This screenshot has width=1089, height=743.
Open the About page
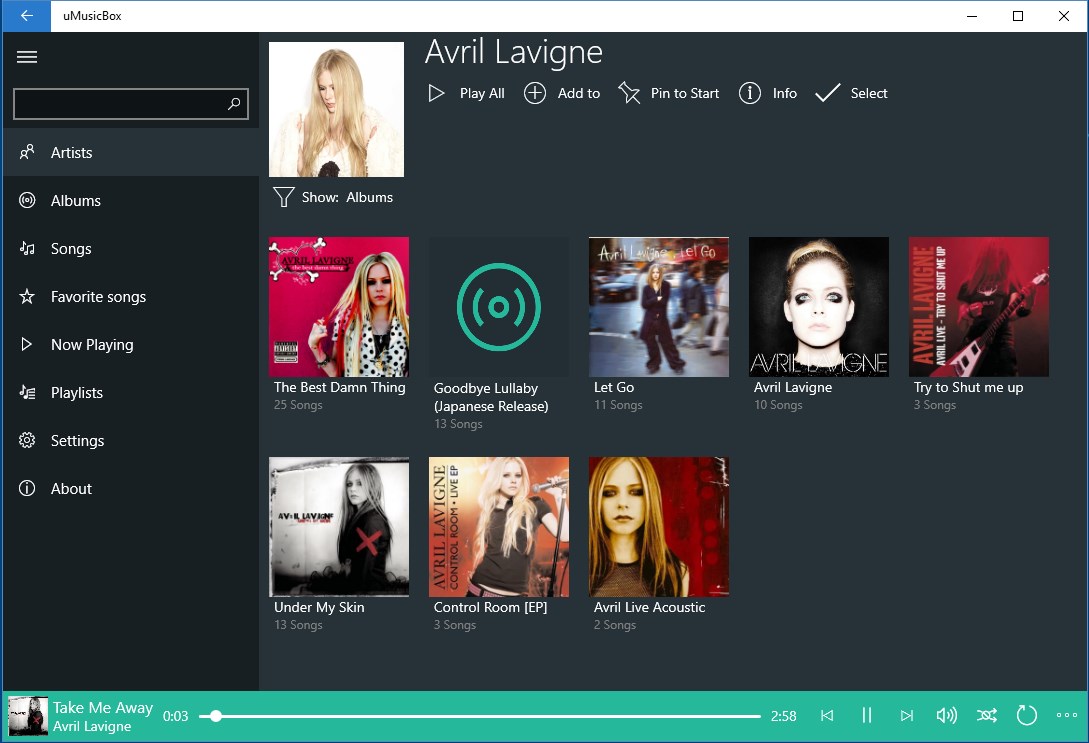[x=131, y=488]
